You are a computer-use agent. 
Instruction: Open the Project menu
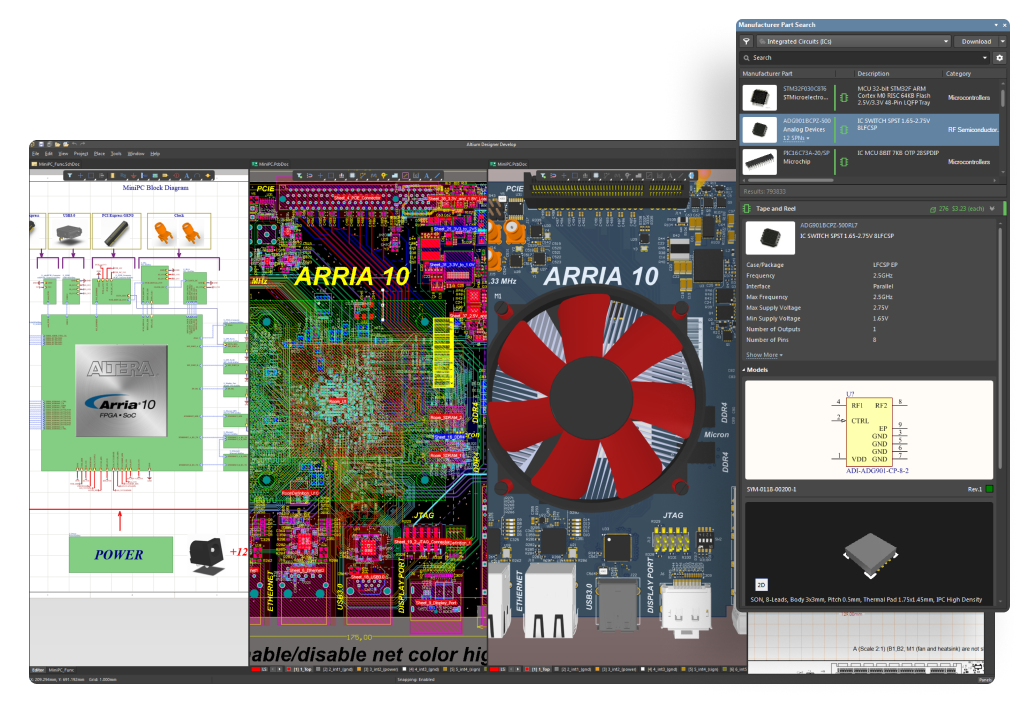coord(81,154)
